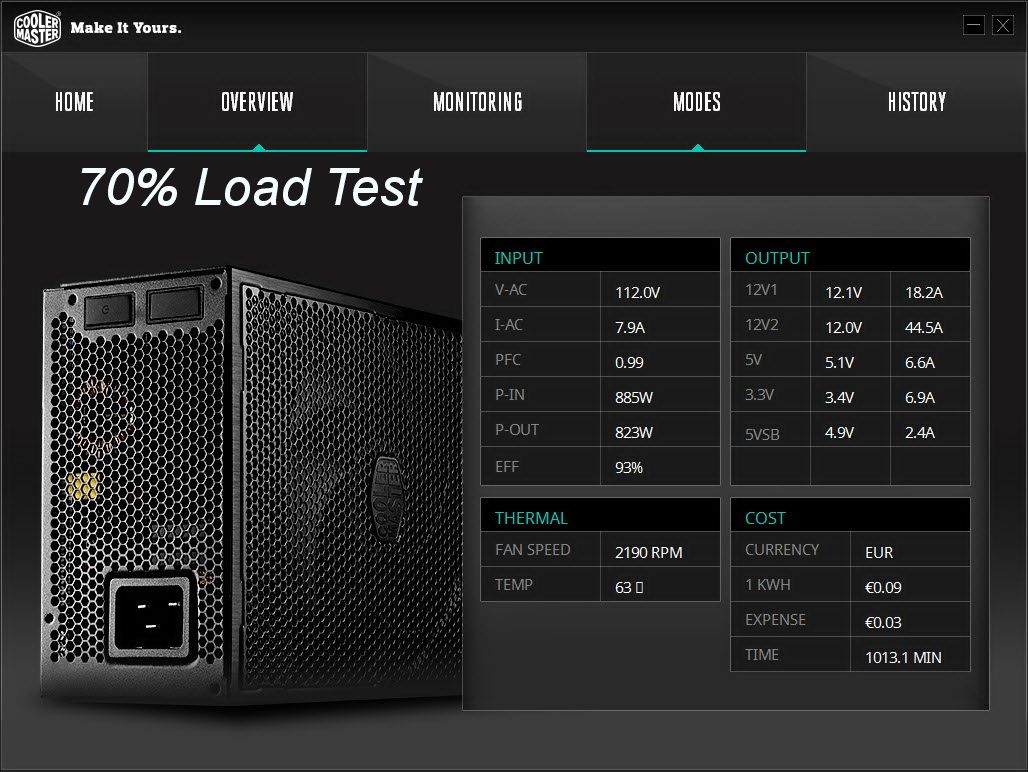The width and height of the screenshot is (1028, 772).
Task: Click the 1 KWH label
Action: pos(767,585)
